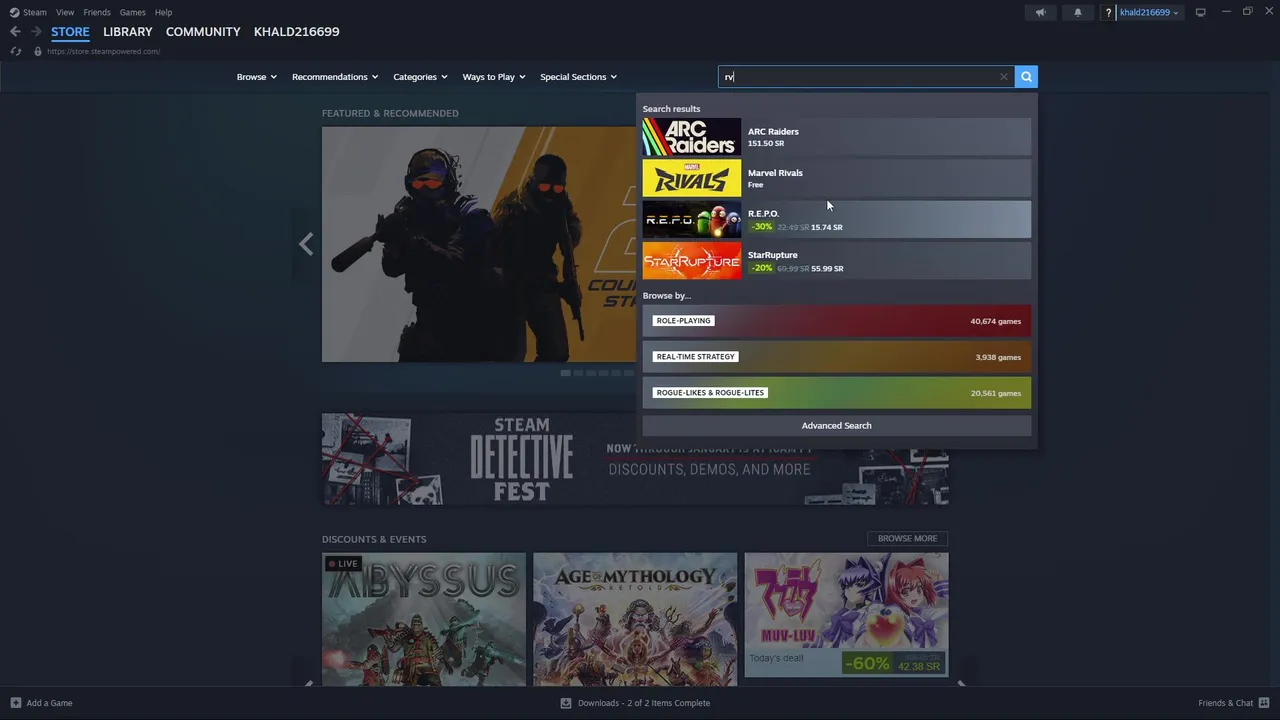Click the Steam logo icon in the menu bar
This screenshot has width=1280, height=720.
[x=14, y=12]
